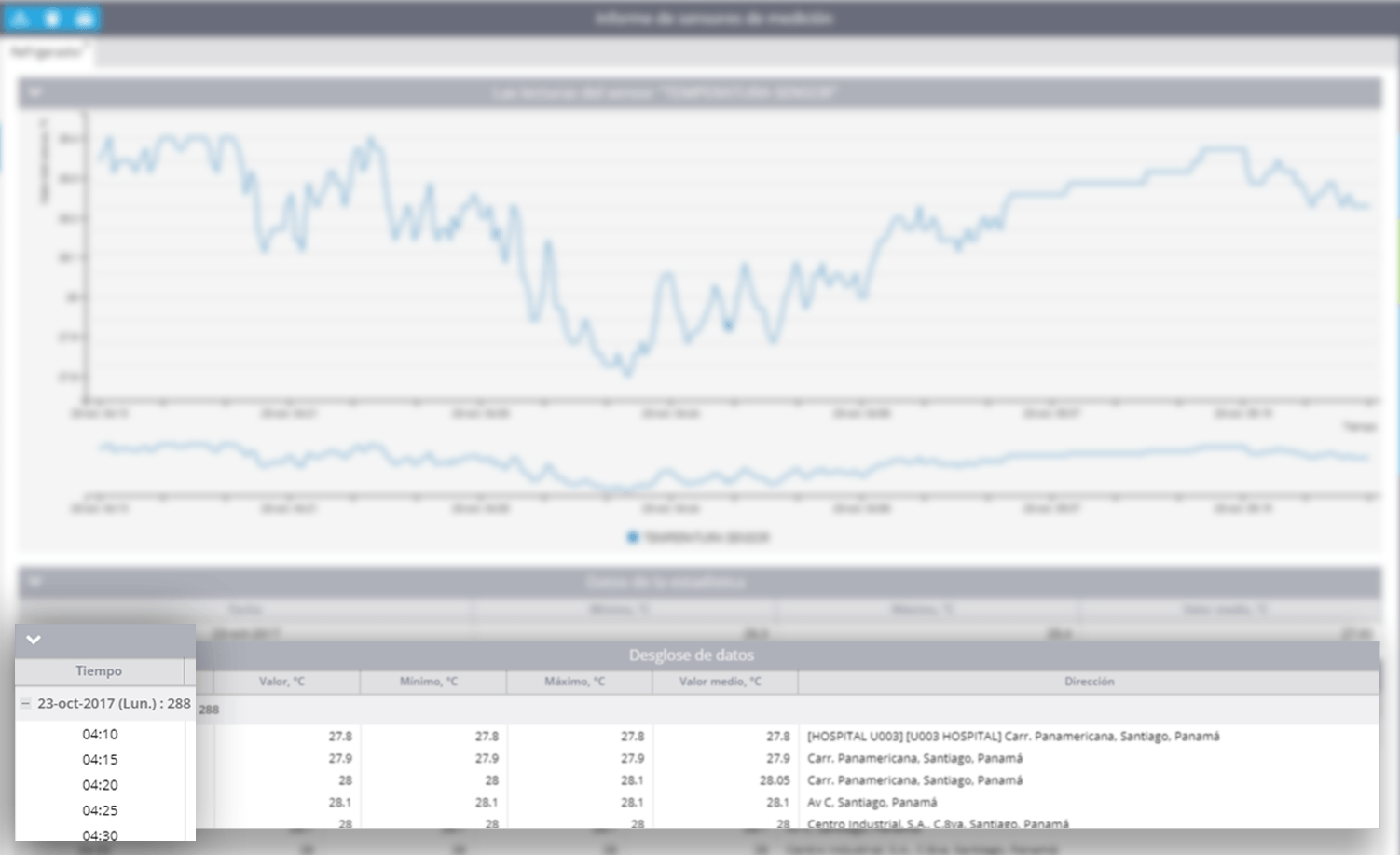
Task: Click the third blue icon in the top-left toolbar
Action: [x=85, y=19]
